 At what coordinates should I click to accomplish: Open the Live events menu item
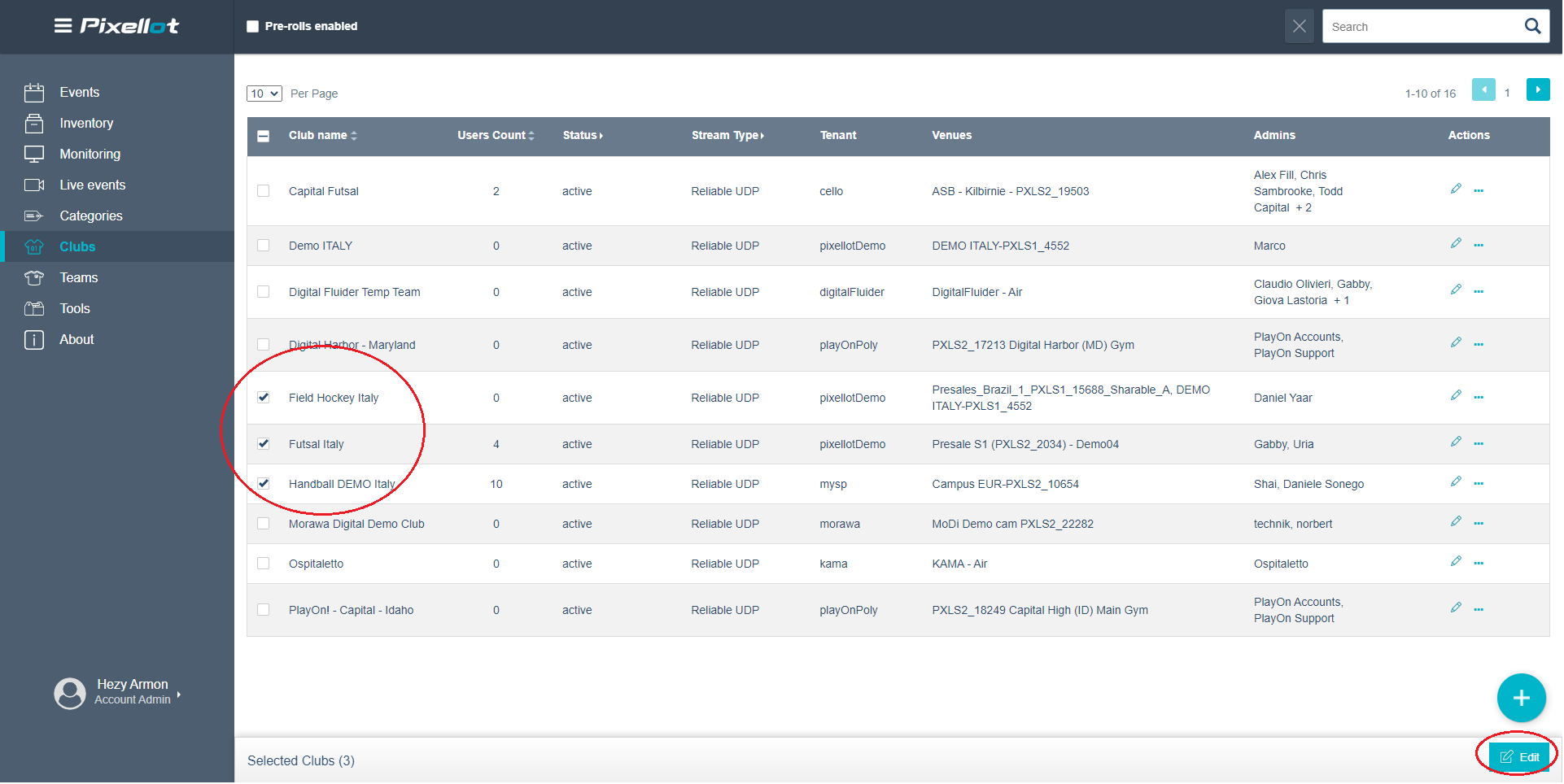[93, 185]
